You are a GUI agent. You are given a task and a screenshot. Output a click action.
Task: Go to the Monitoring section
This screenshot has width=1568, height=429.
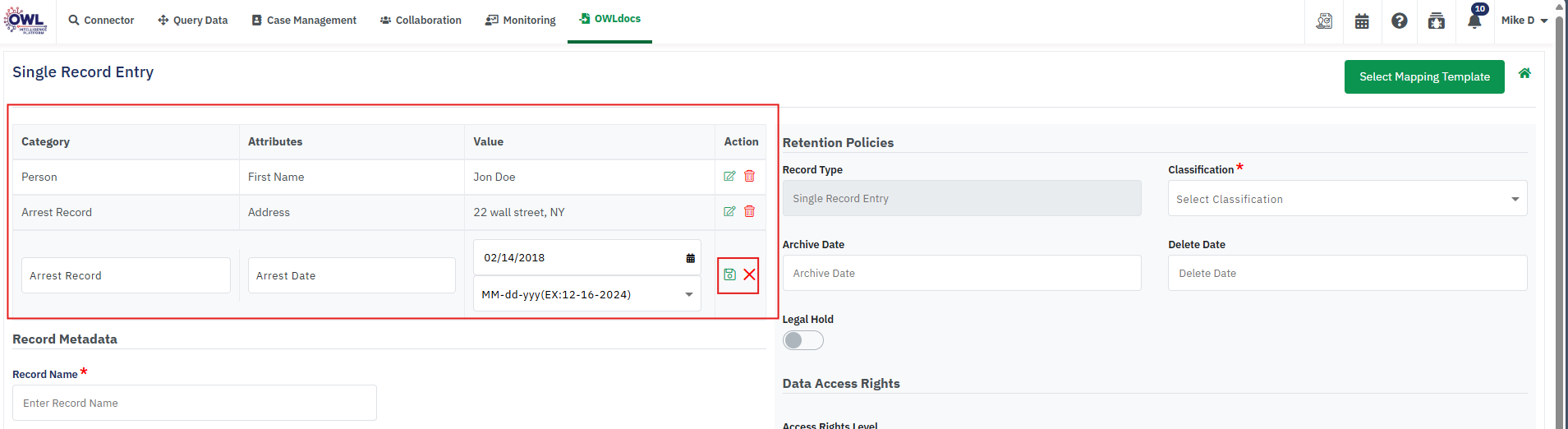521,21
